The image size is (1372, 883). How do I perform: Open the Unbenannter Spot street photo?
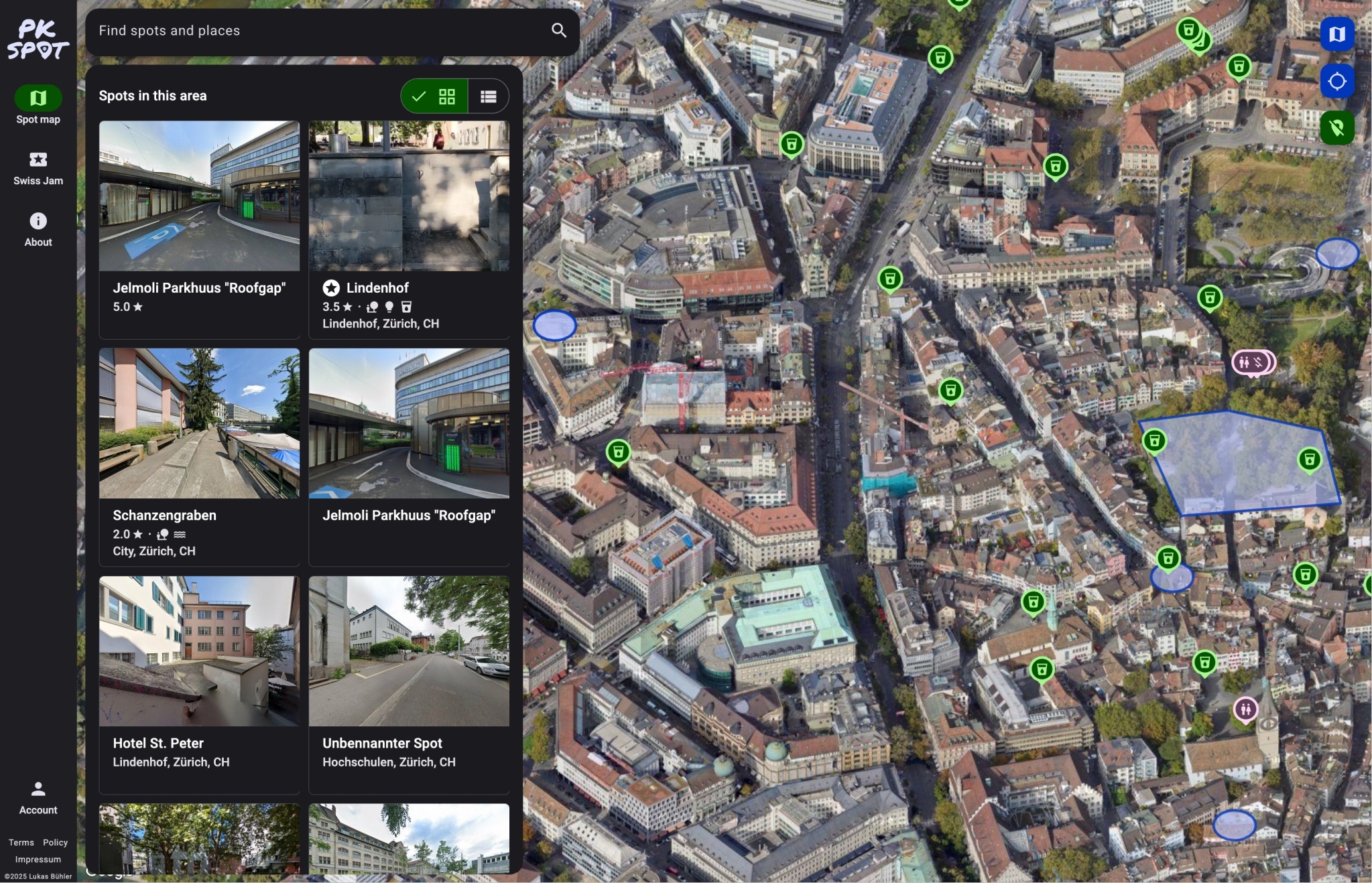click(409, 651)
